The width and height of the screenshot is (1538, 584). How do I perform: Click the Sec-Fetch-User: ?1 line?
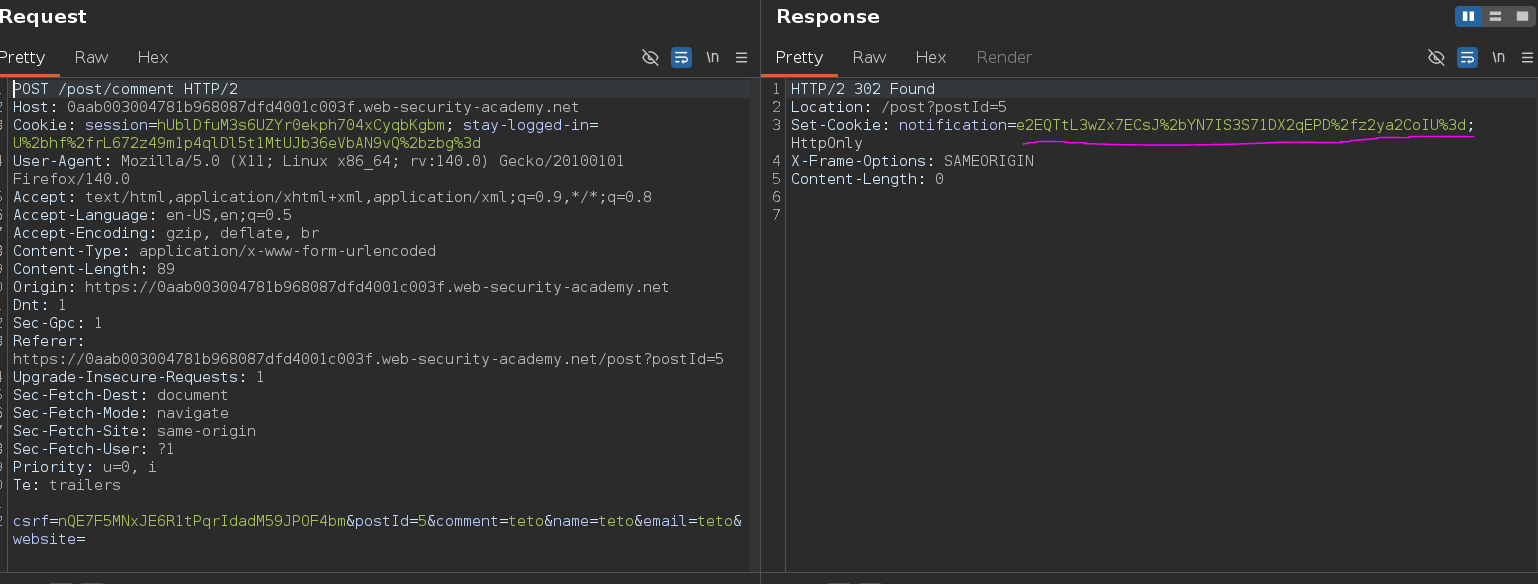coord(93,449)
